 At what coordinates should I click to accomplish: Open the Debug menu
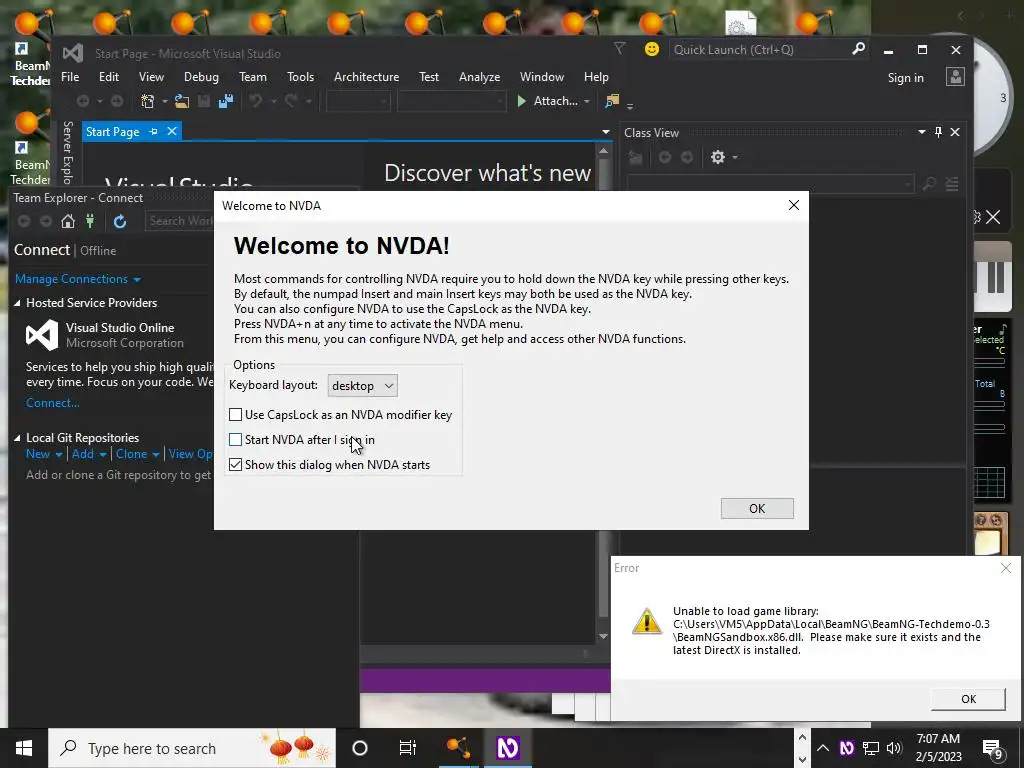[201, 77]
